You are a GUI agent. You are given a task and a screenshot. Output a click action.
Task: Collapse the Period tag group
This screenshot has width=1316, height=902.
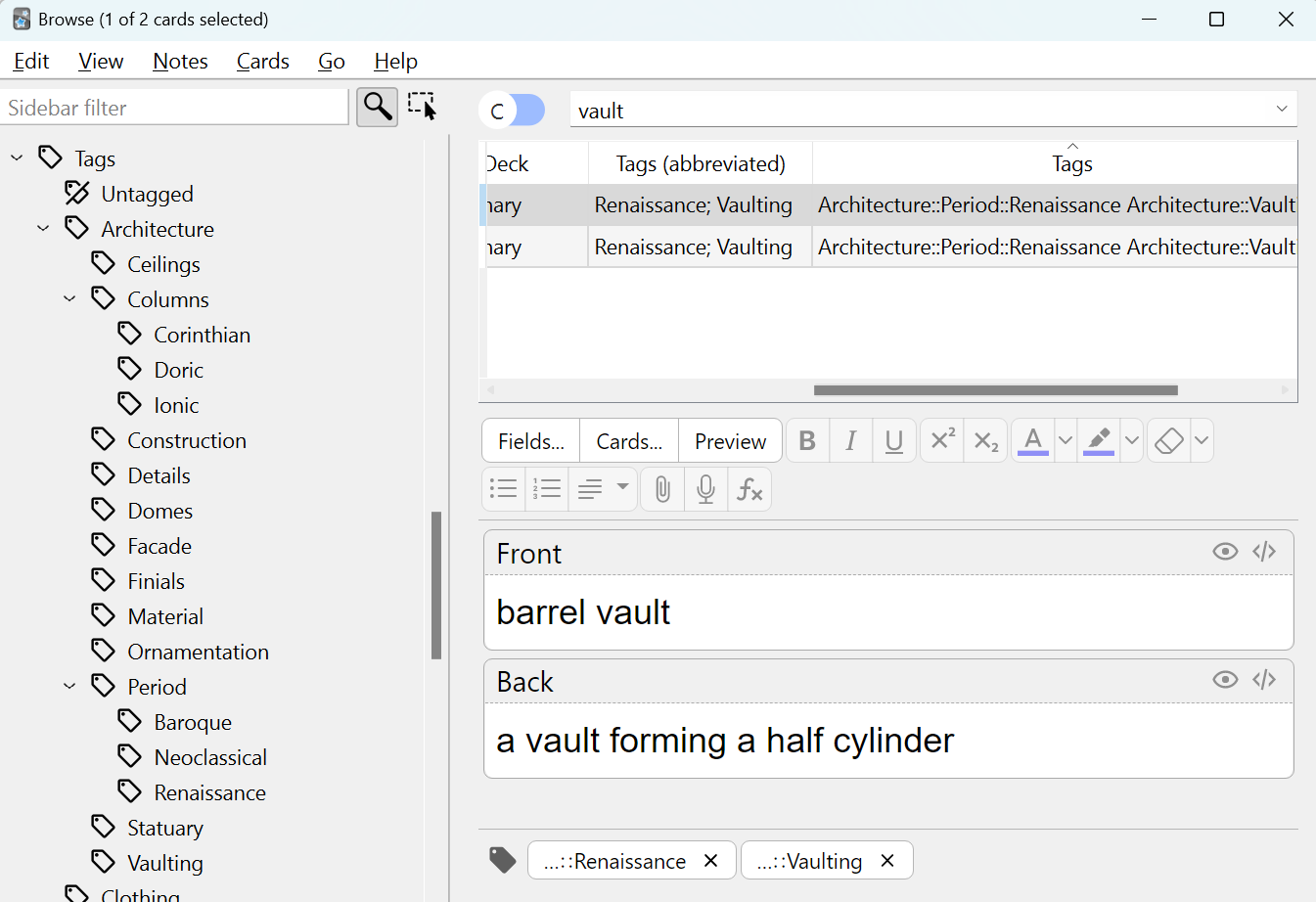pyautogui.click(x=69, y=687)
